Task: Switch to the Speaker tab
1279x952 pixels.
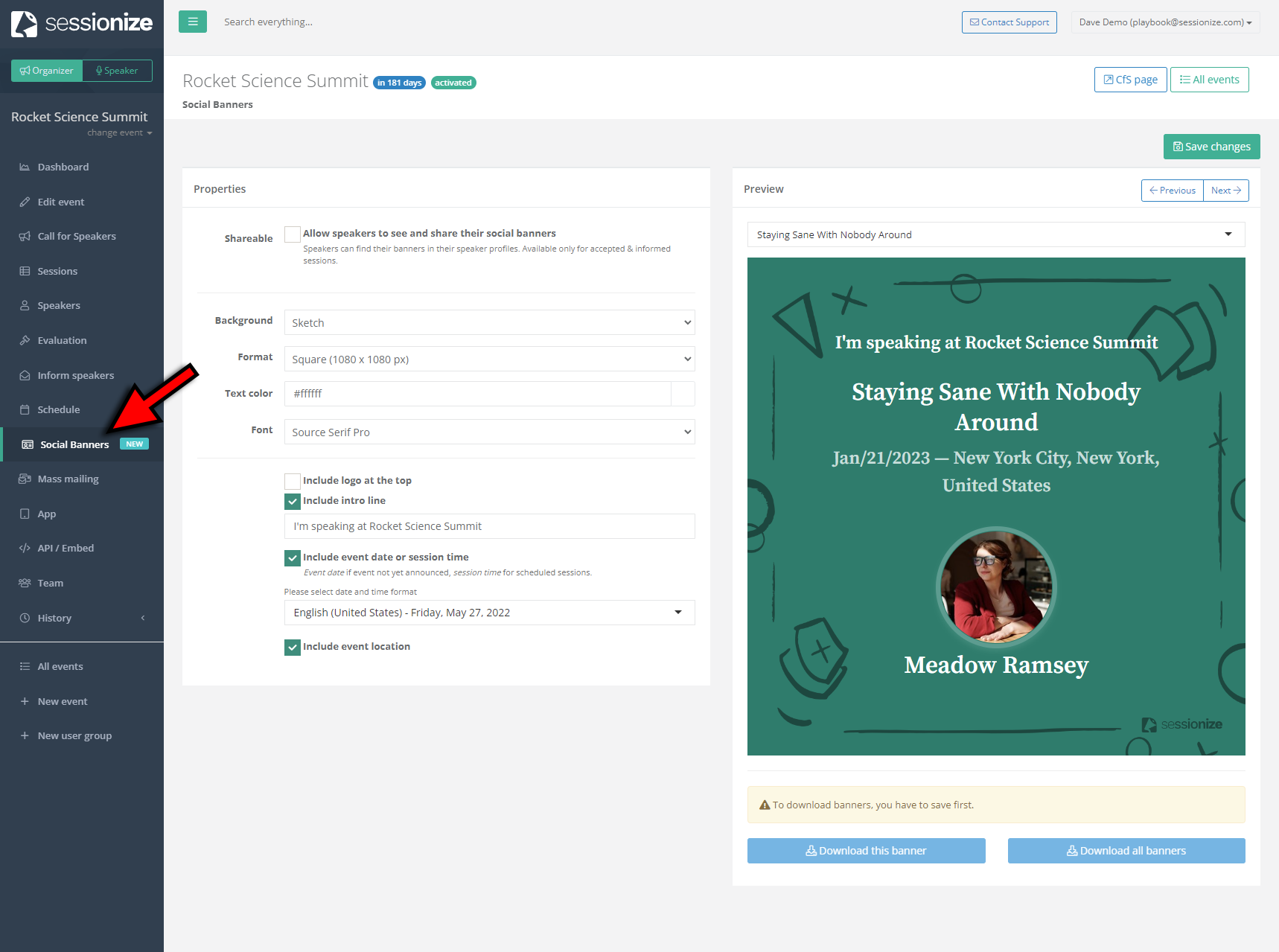Action: pos(117,71)
